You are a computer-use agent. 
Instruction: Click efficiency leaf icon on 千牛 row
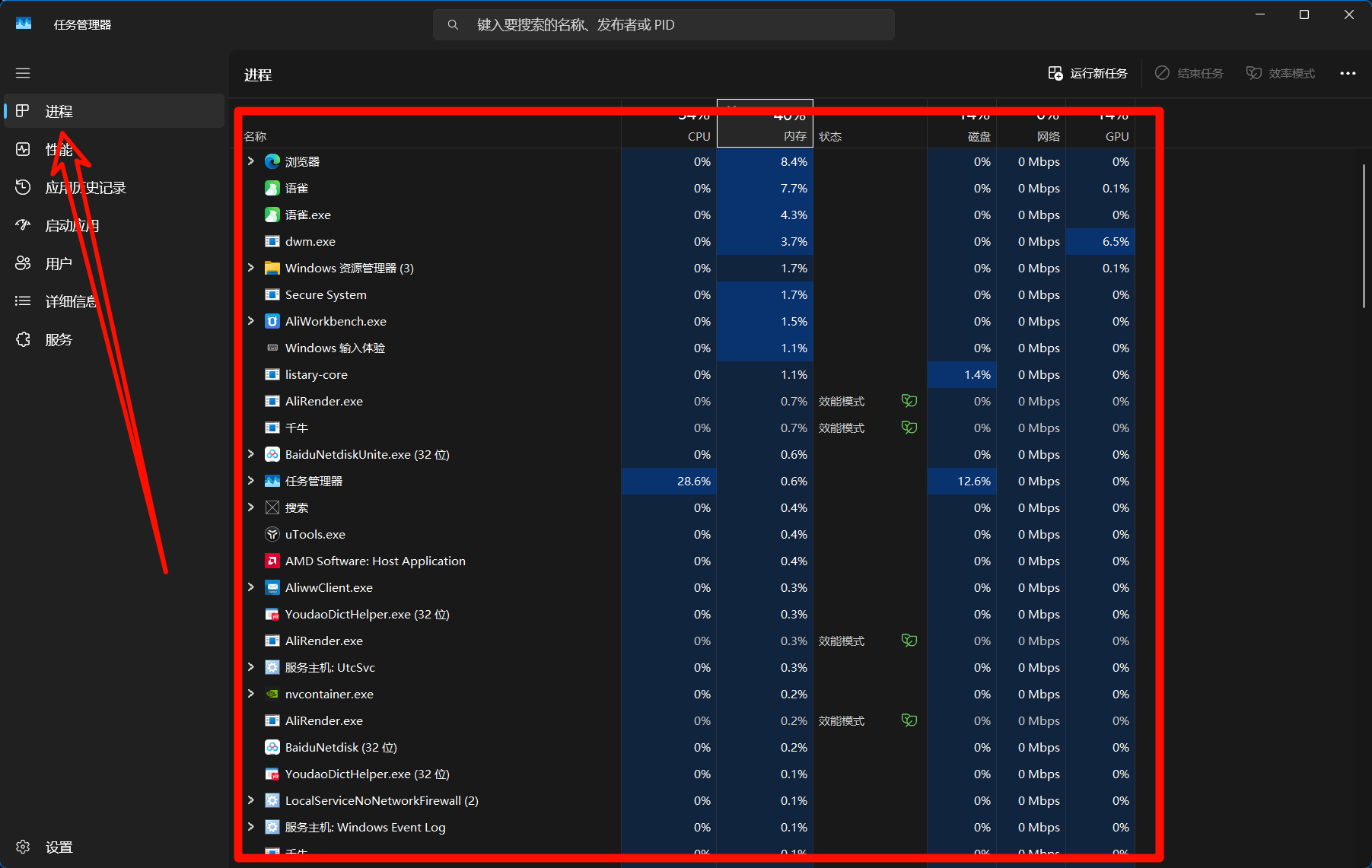909,427
